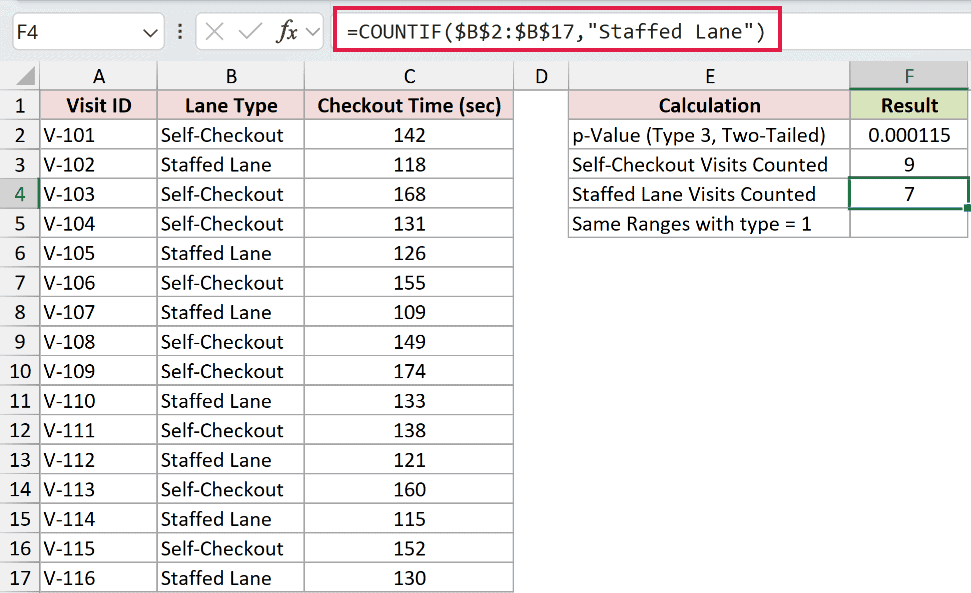This screenshot has width=971, height=593.
Task: Select checkout time cell 142
Action: 409,135
